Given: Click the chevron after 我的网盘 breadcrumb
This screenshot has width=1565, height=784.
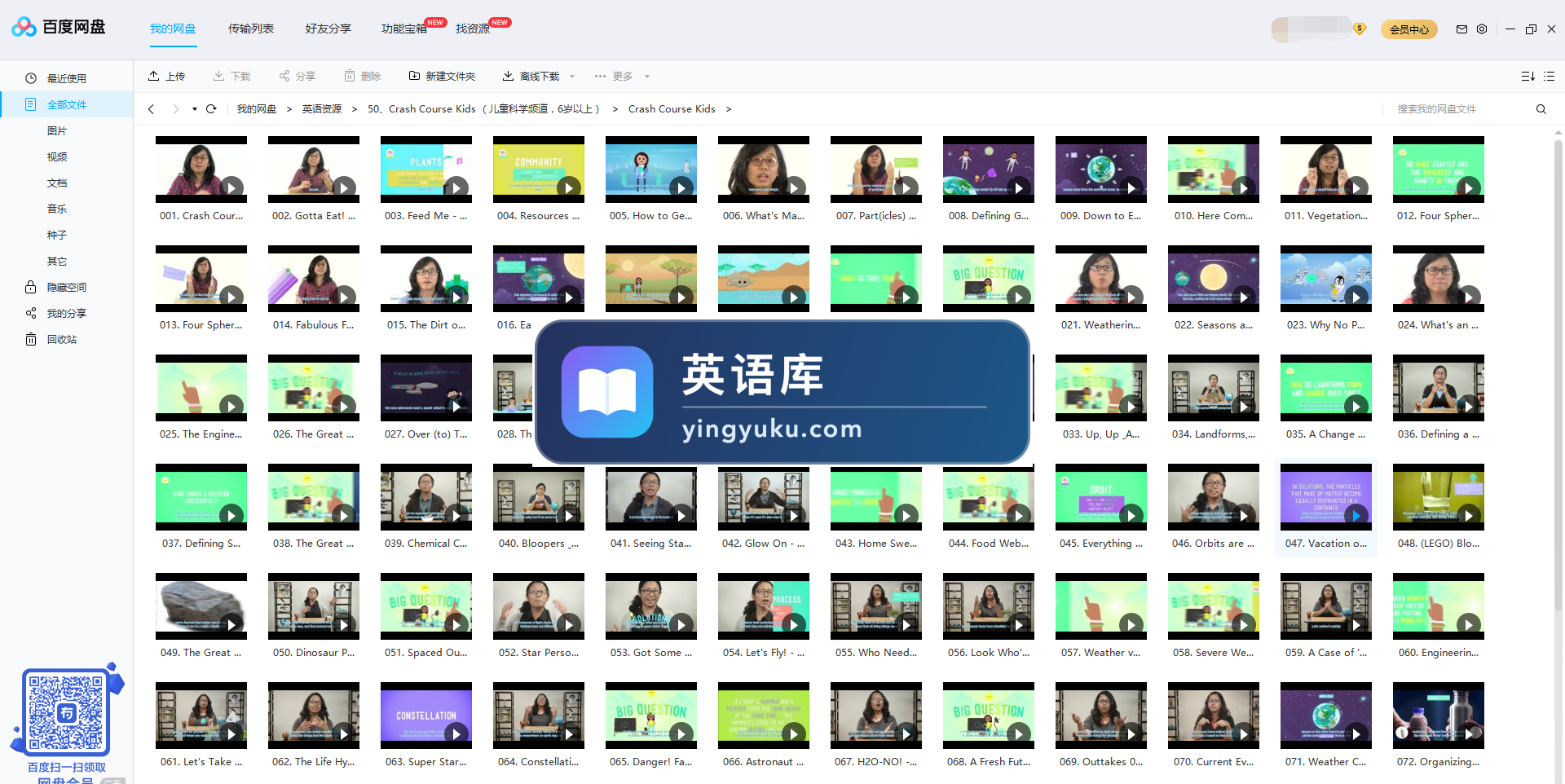Looking at the screenshot, I should [289, 109].
